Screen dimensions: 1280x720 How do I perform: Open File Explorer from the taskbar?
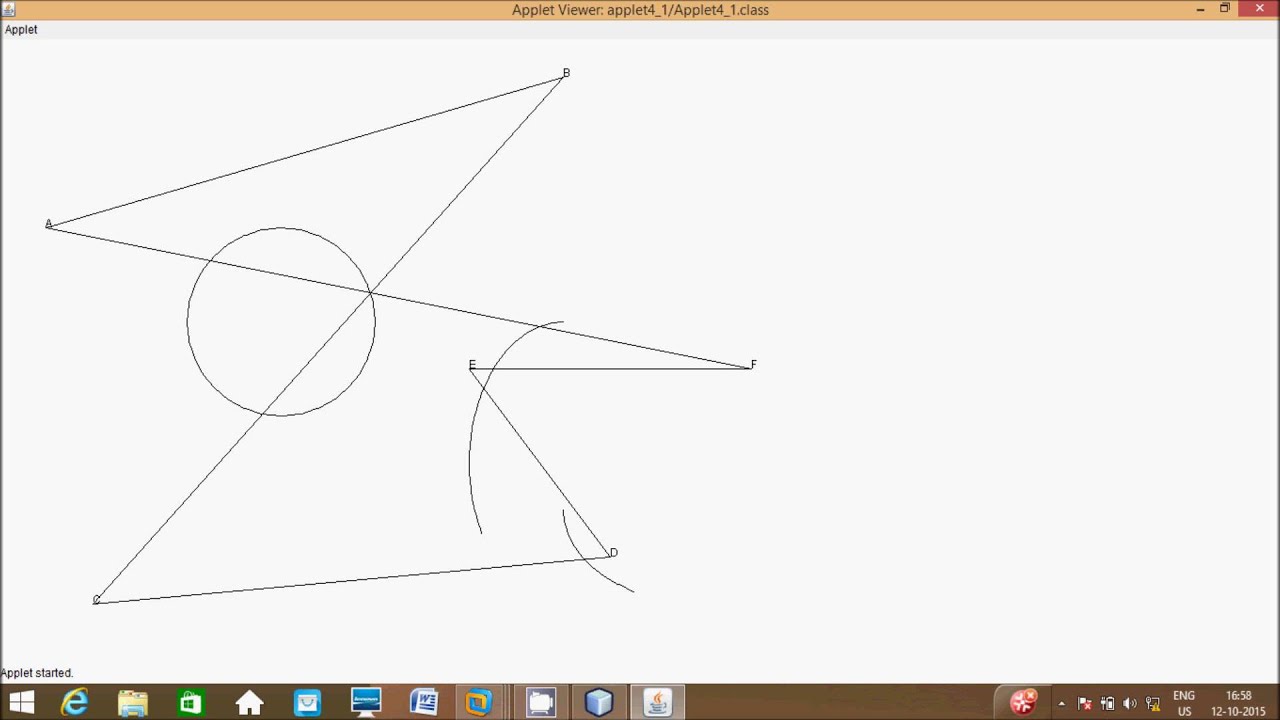(133, 703)
